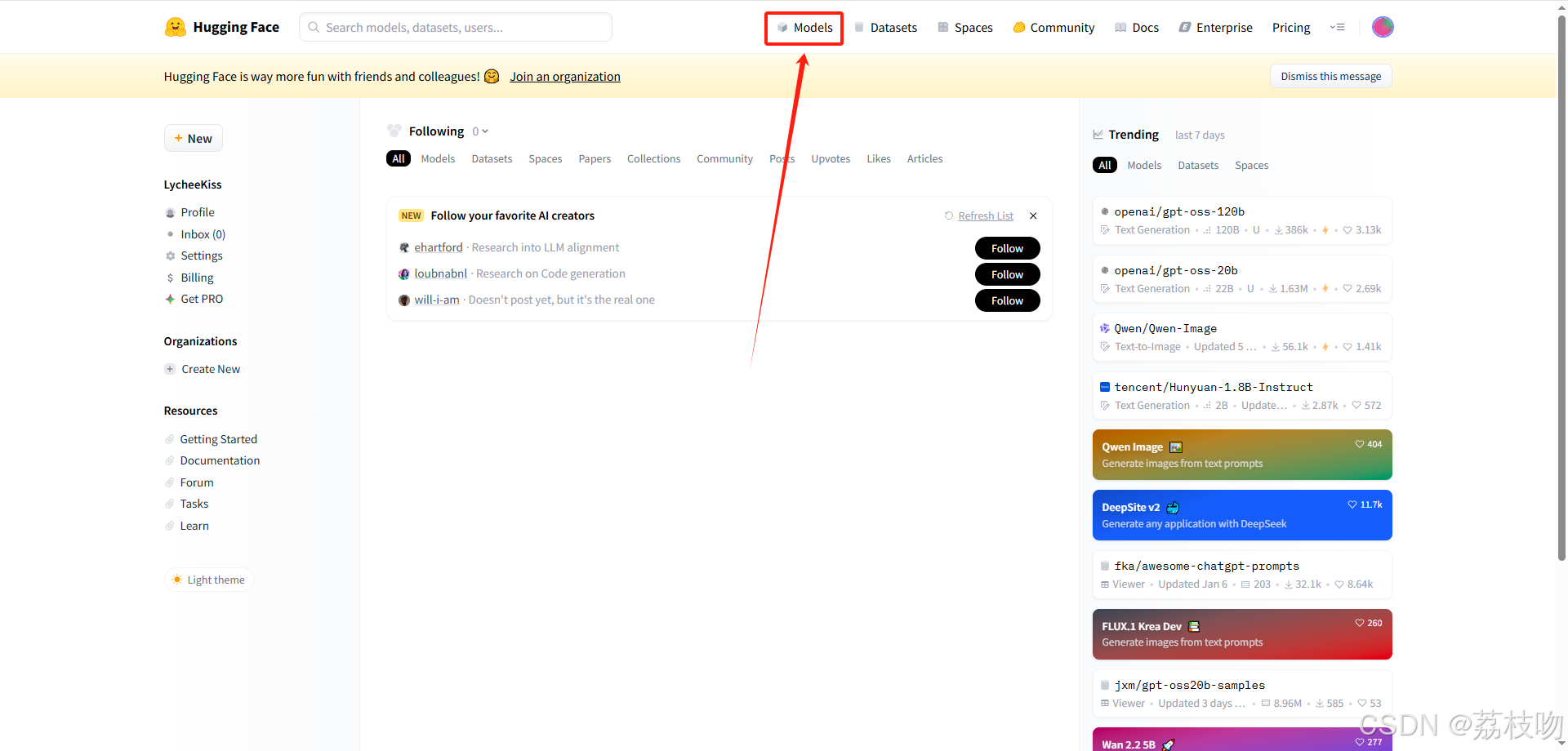
Task: Click the Refresh List circular arrow icon
Action: (x=949, y=216)
